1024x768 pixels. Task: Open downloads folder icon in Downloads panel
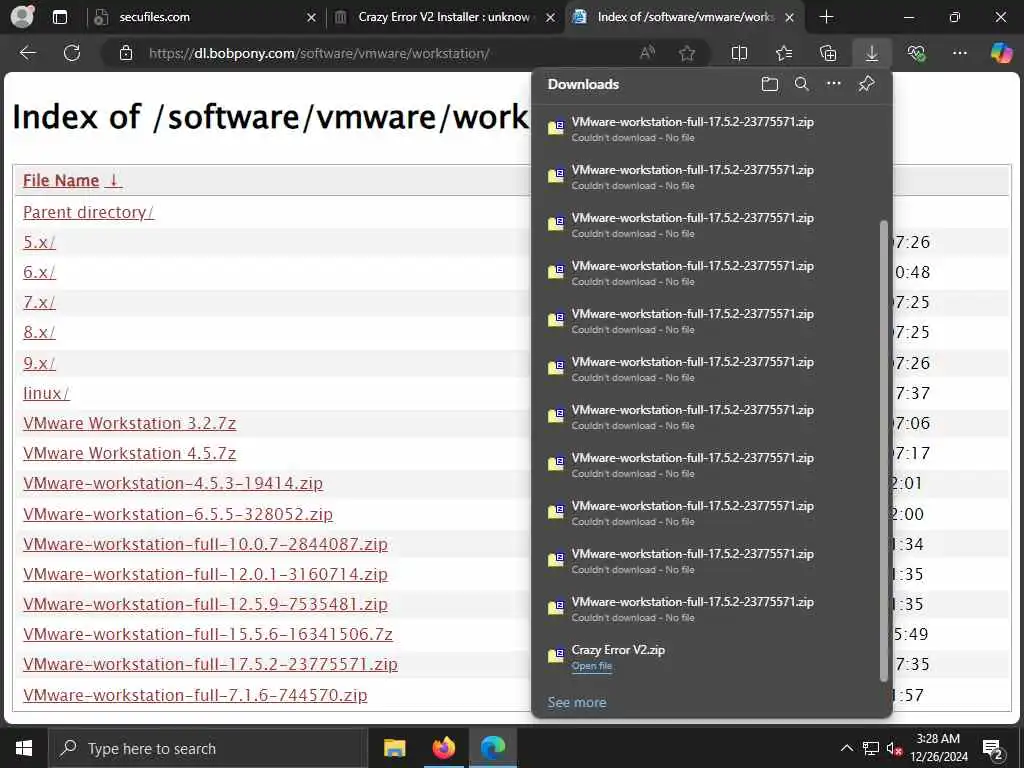click(770, 84)
